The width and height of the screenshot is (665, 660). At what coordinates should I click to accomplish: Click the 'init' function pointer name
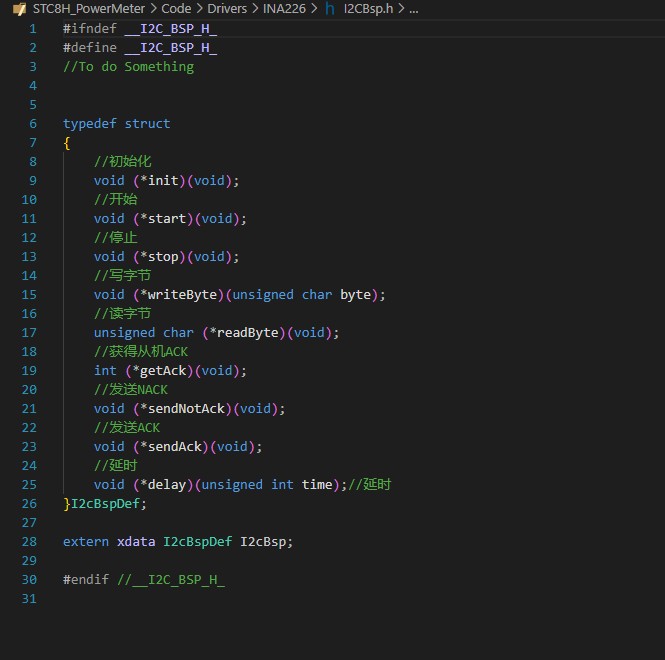click(x=163, y=181)
